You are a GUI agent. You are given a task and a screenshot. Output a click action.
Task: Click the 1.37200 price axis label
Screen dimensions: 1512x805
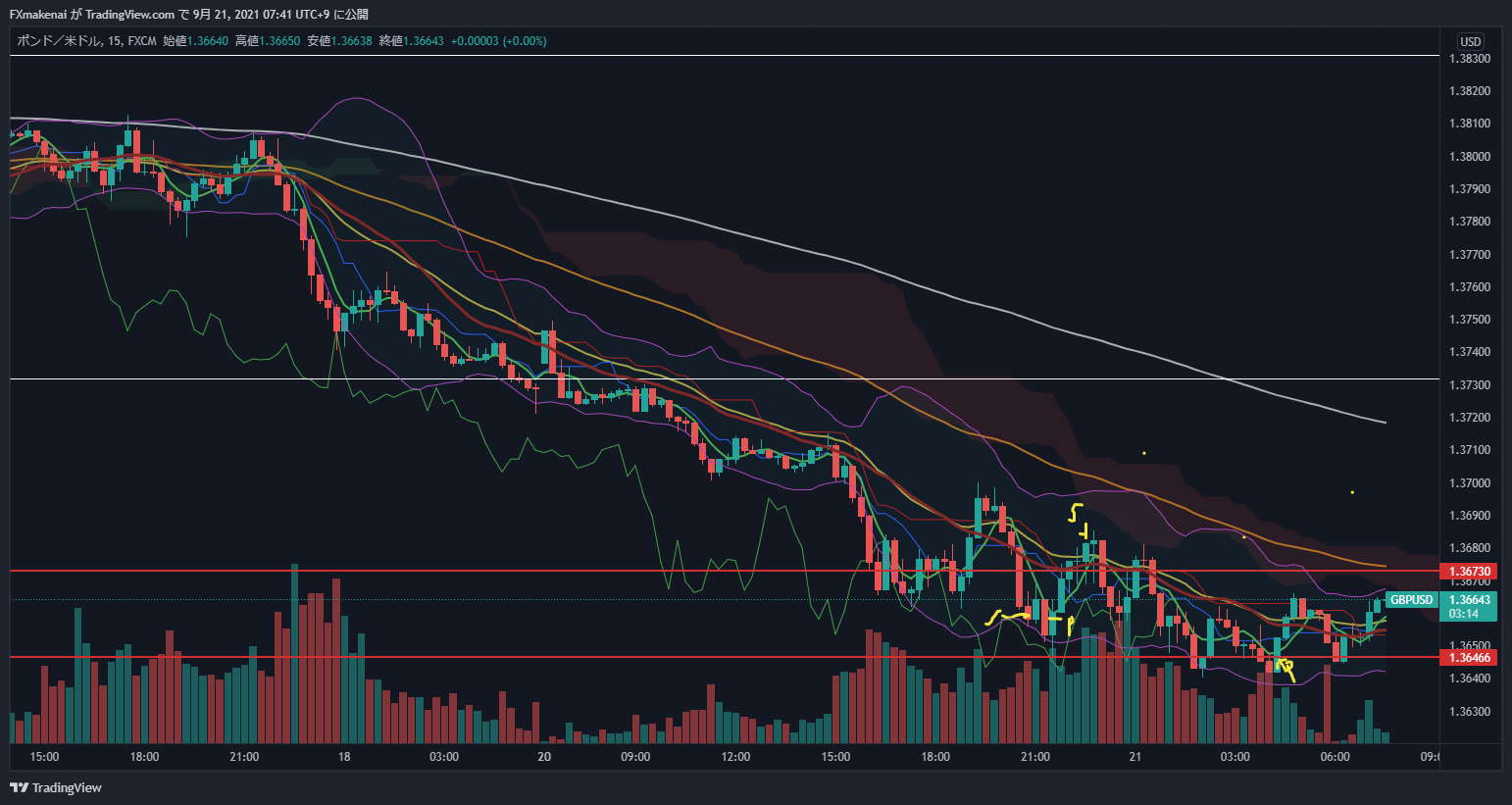[x=1469, y=418]
